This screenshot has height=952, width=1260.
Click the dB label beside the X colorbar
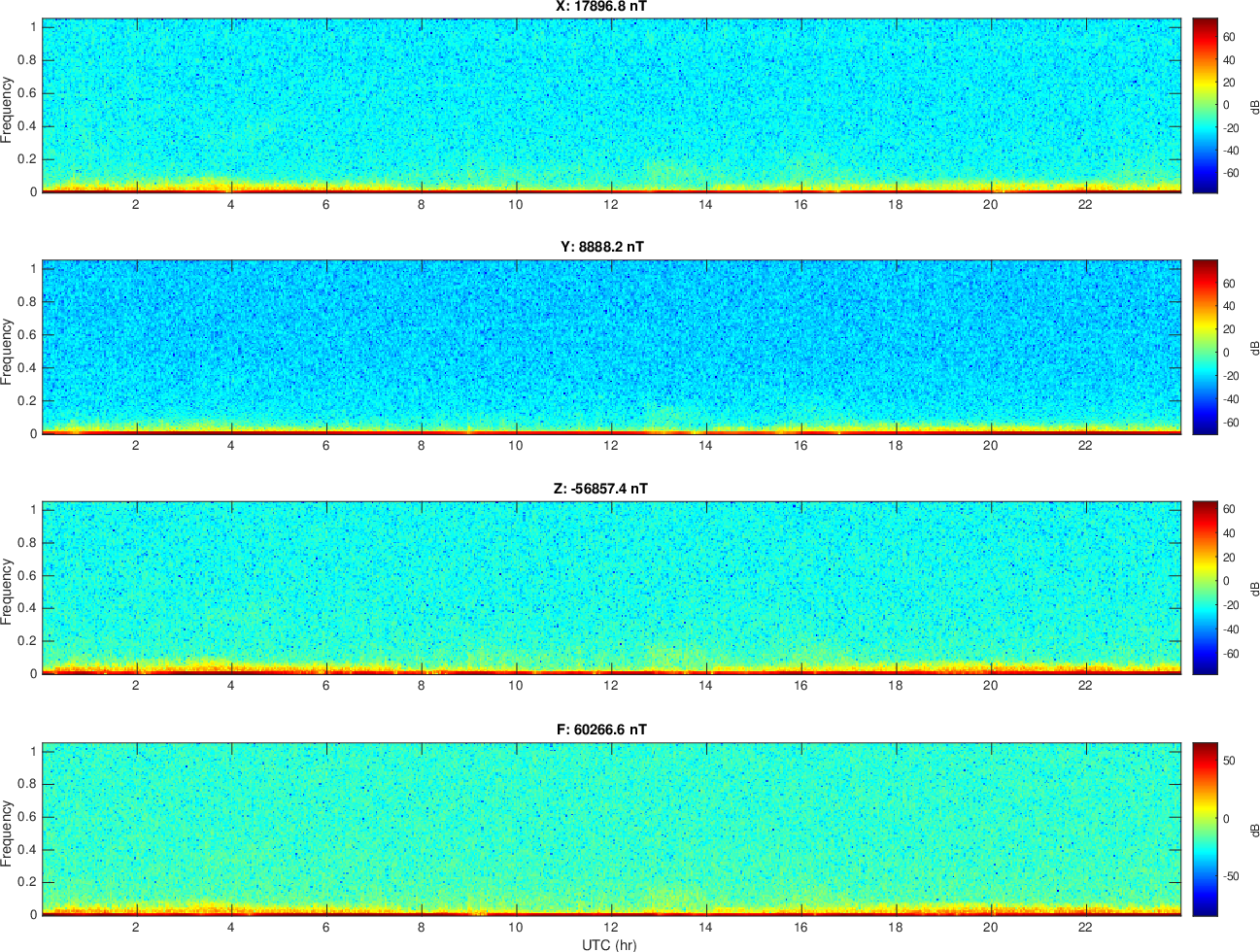[x=1253, y=105]
